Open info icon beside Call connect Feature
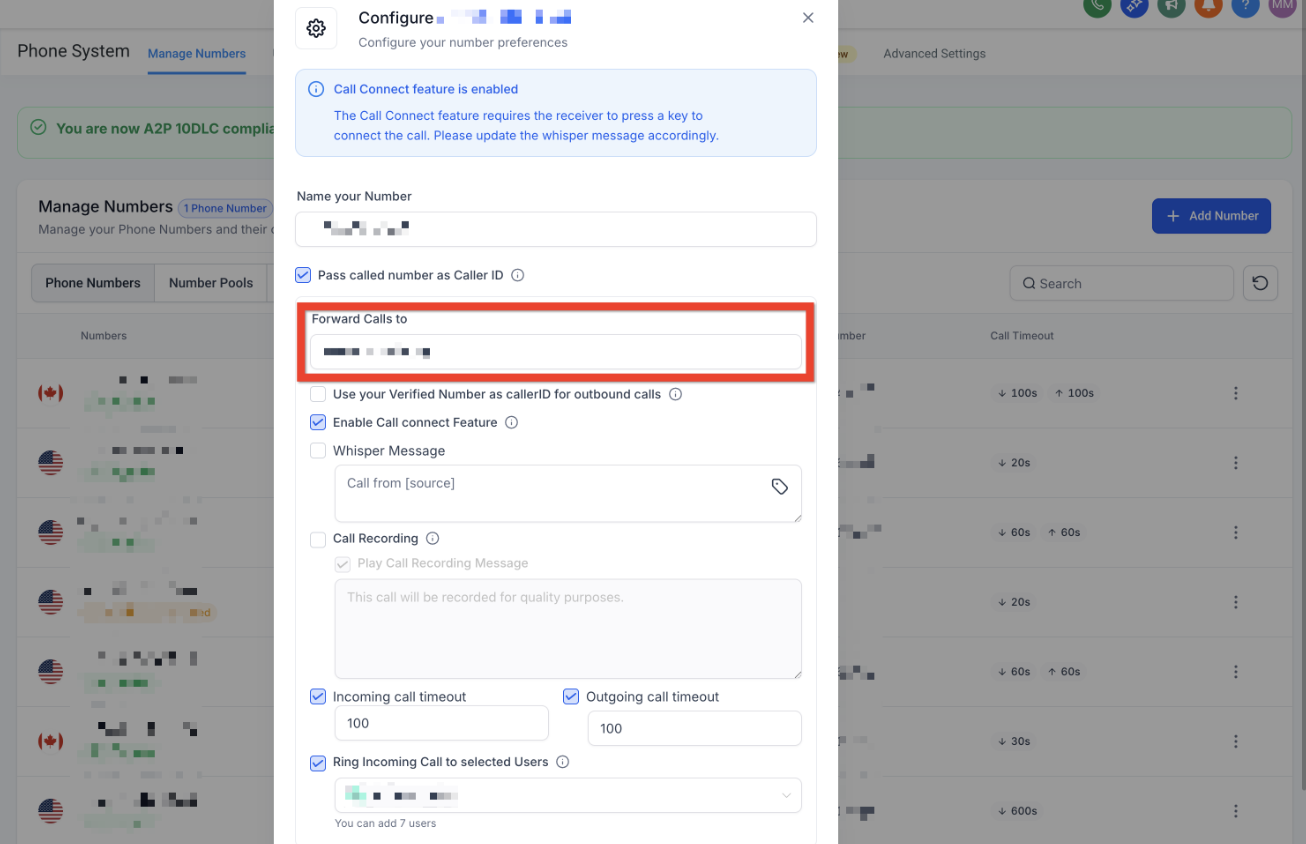This screenshot has height=844, width=1306. coord(511,422)
